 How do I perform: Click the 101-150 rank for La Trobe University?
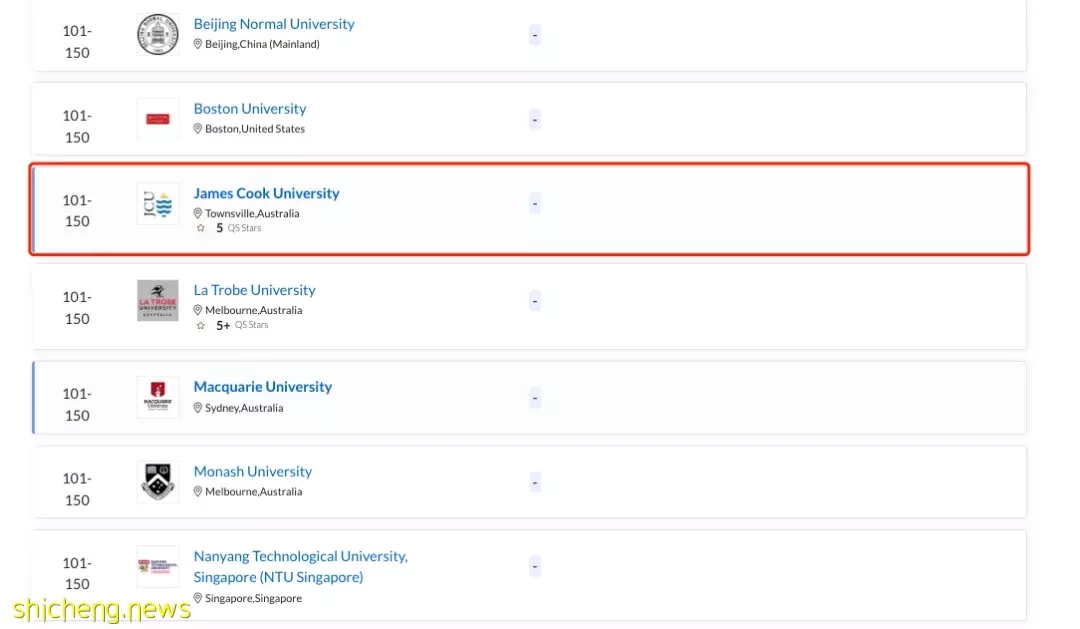pos(77,308)
